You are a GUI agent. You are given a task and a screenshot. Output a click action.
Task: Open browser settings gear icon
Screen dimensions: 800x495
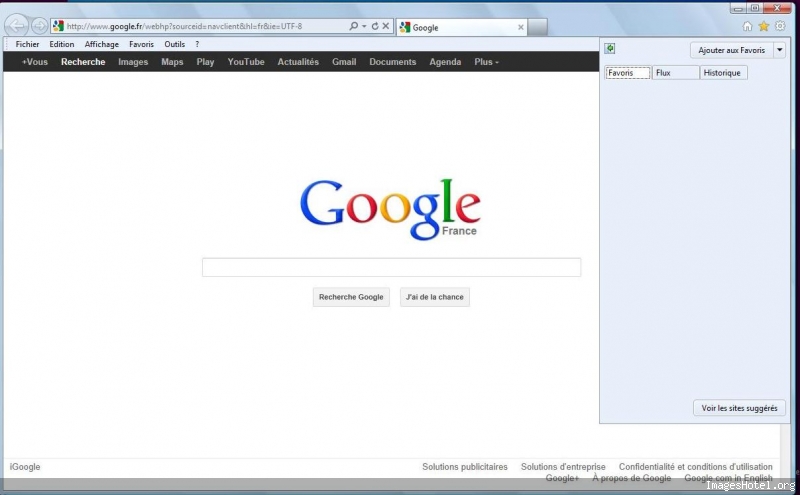tap(780, 26)
